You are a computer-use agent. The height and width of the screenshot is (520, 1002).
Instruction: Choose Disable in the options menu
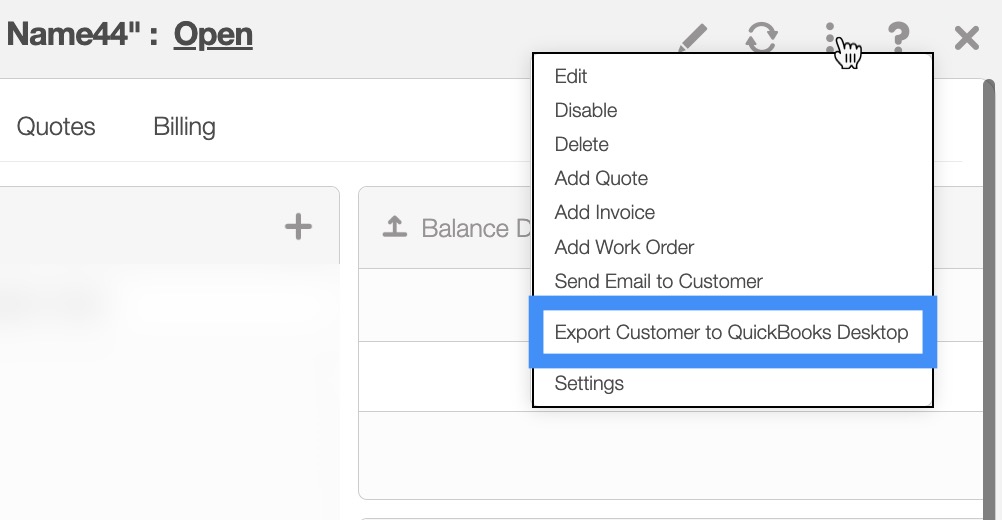click(x=586, y=111)
